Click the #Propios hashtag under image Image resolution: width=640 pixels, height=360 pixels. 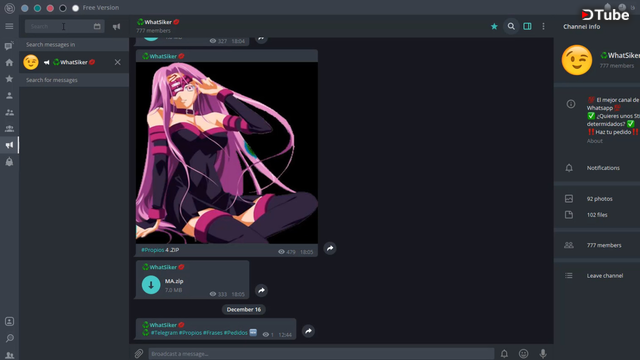click(x=152, y=250)
